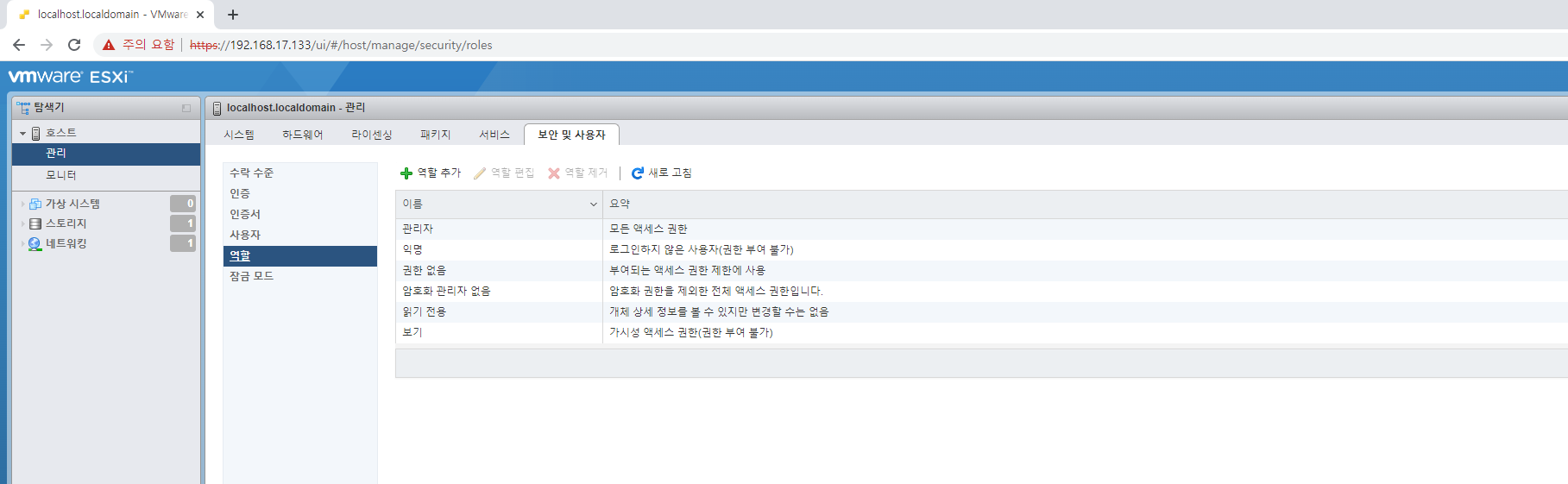Open 잠금 모드 settings
This screenshot has width=1568, height=484.
(299, 276)
